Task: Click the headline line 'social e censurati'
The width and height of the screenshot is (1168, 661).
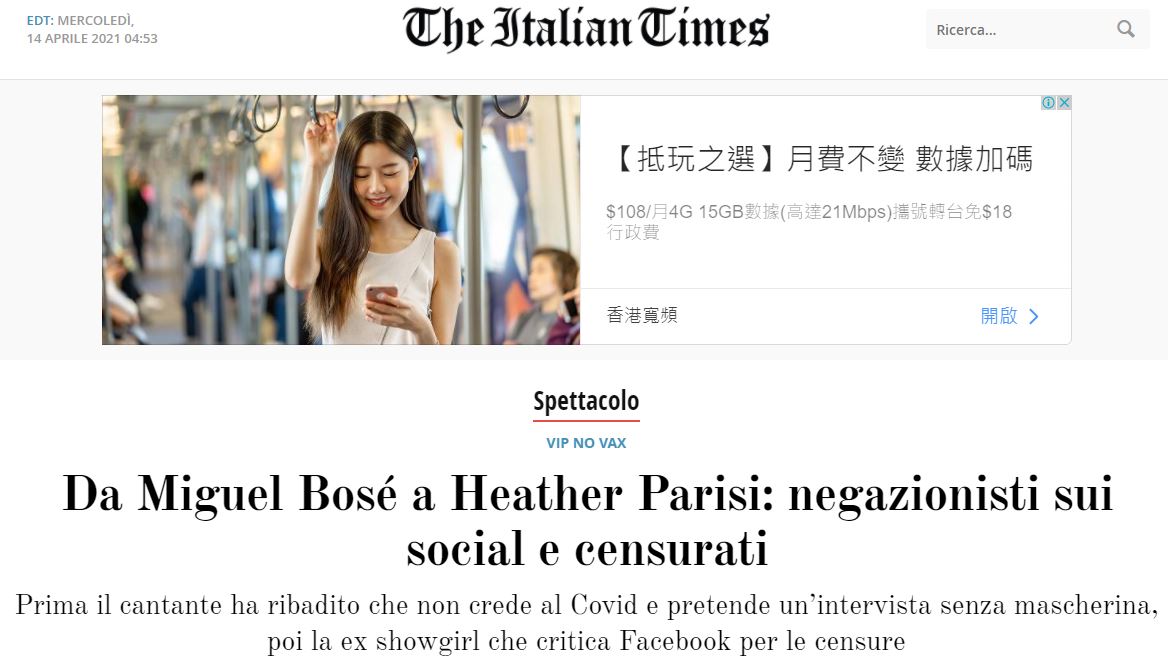Action: [x=587, y=549]
